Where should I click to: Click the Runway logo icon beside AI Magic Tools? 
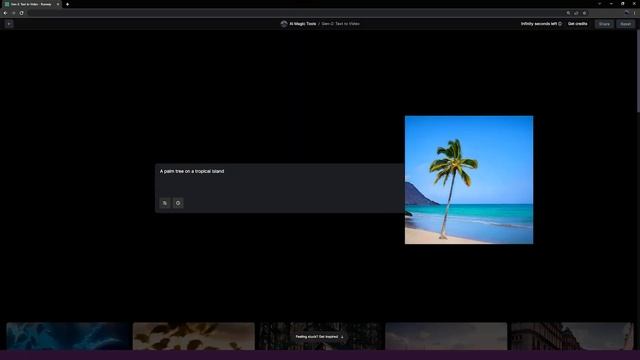pos(284,24)
